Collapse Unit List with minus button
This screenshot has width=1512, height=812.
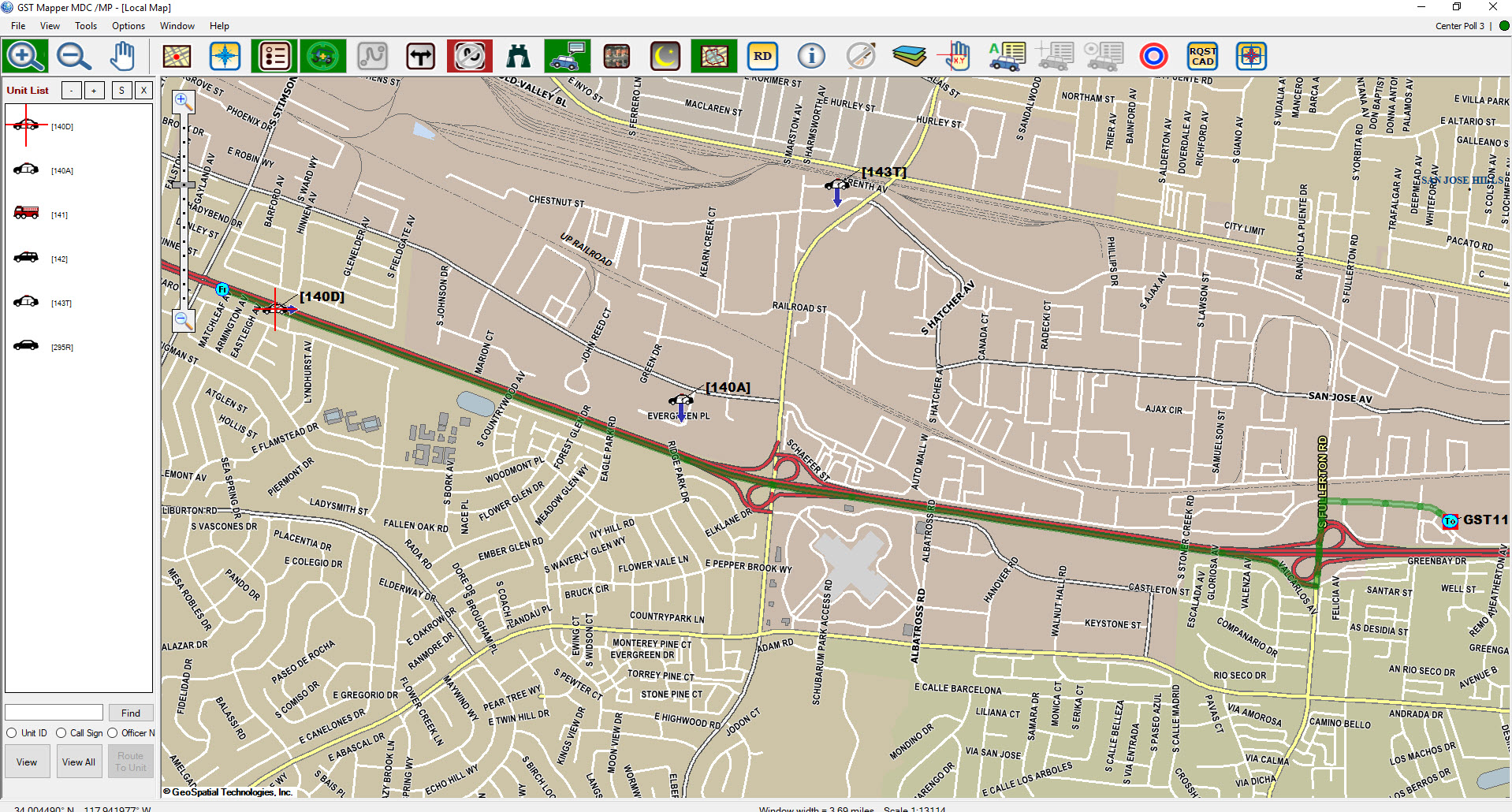click(72, 91)
